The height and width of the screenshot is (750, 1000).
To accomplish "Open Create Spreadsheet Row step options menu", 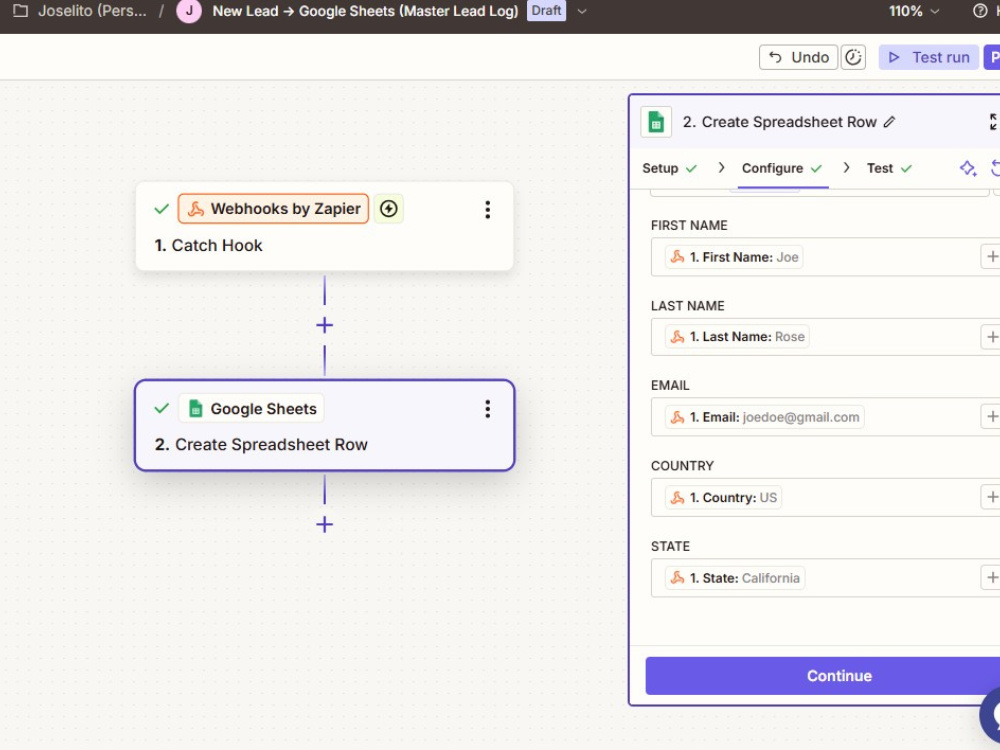I will pos(487,409).
